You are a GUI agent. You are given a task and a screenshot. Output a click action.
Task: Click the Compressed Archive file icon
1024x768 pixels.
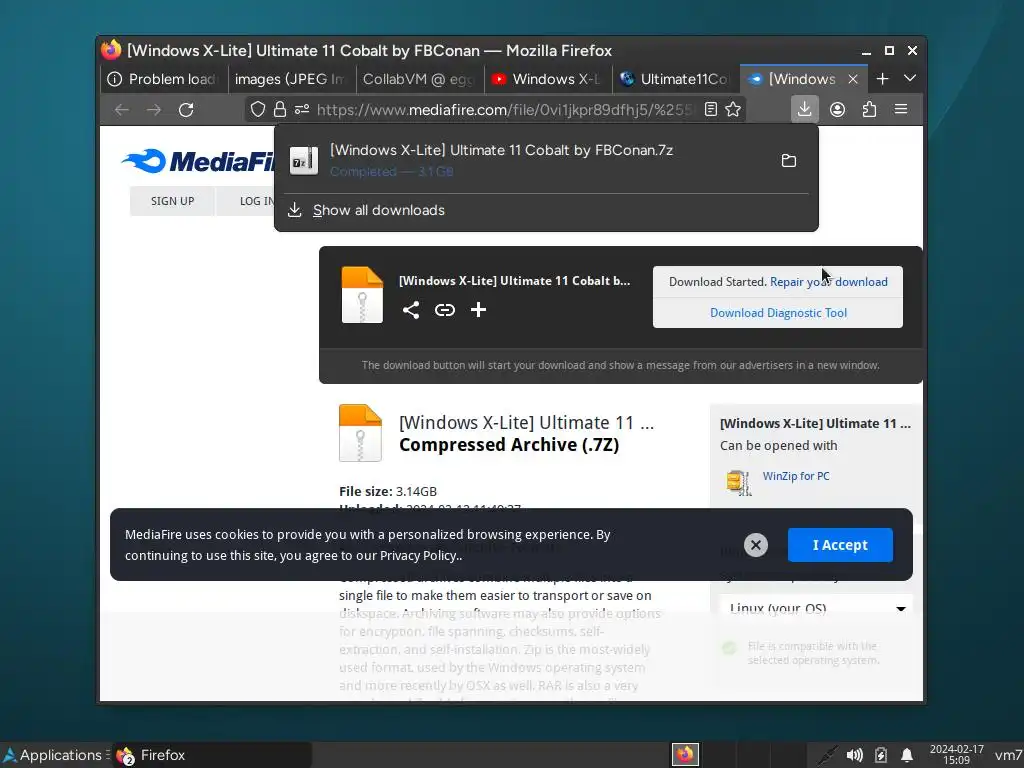360,433
